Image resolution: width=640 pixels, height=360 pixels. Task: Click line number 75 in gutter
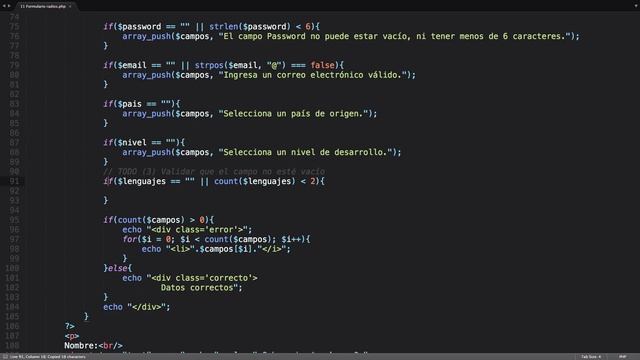click(14, 27)
